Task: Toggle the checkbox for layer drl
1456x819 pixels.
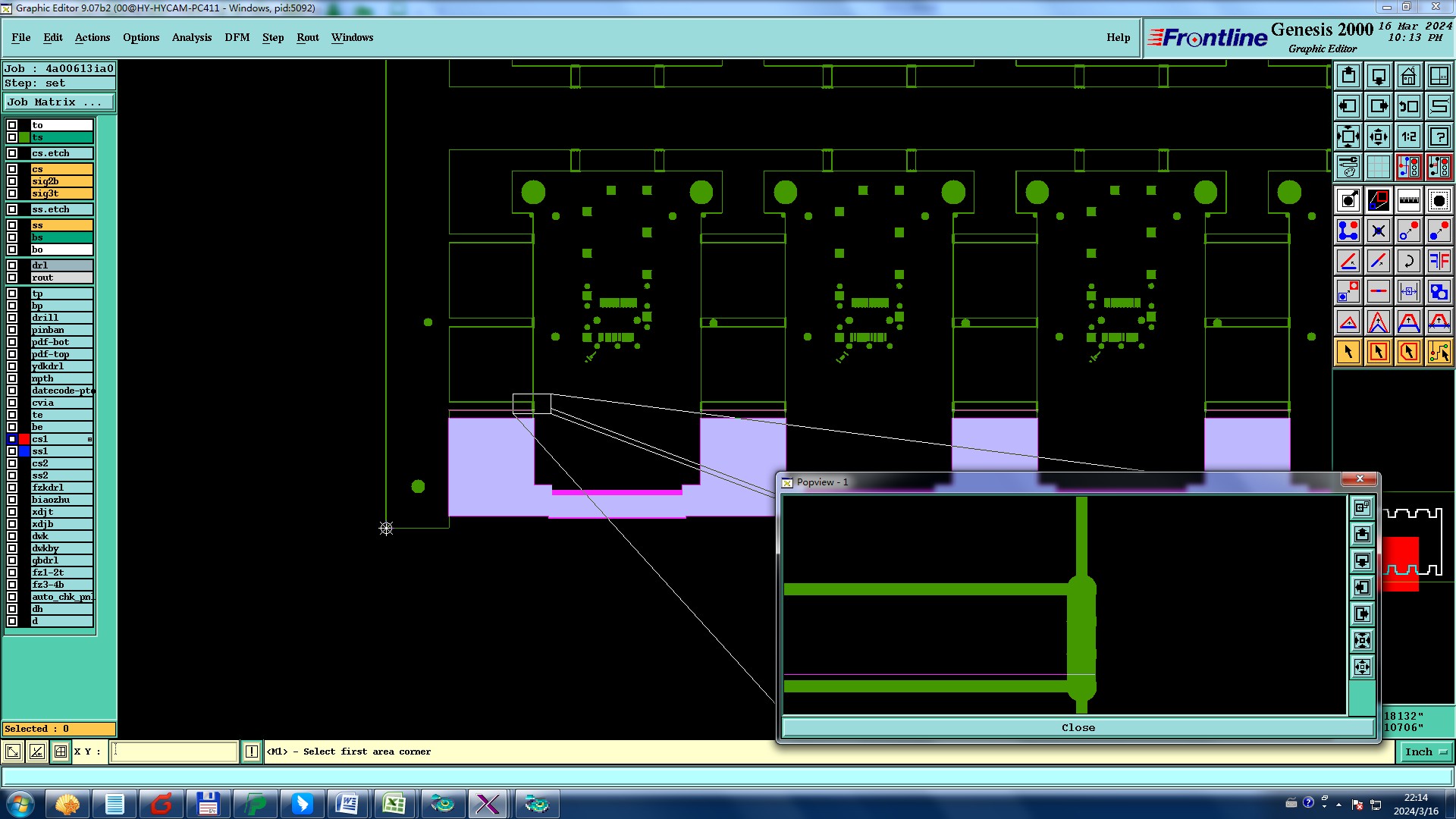Action: pos(12,265)
